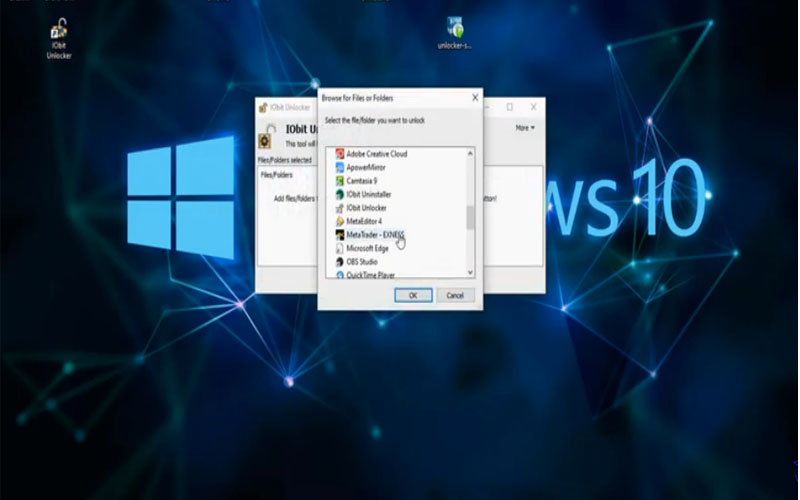Image resolution: width=800 pixels, height=500 pixels.
Task: Click the folder list scrollbar thumb
Action: point(470,218)
